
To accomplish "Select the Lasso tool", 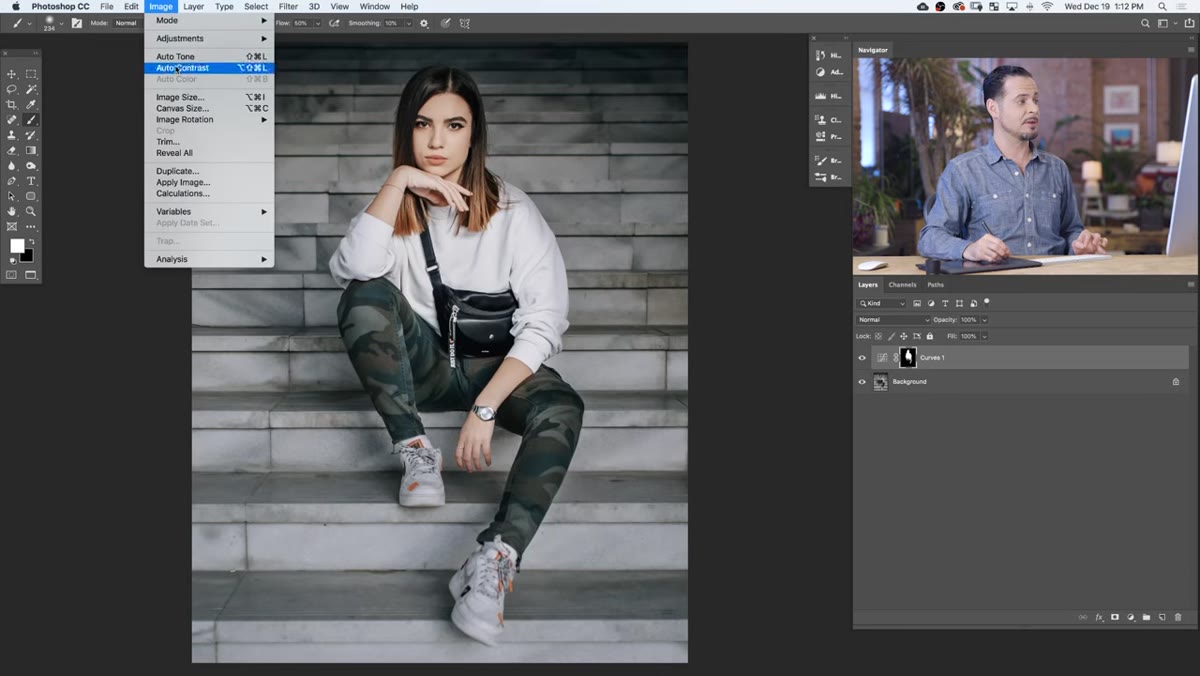I will click(12, 89).
